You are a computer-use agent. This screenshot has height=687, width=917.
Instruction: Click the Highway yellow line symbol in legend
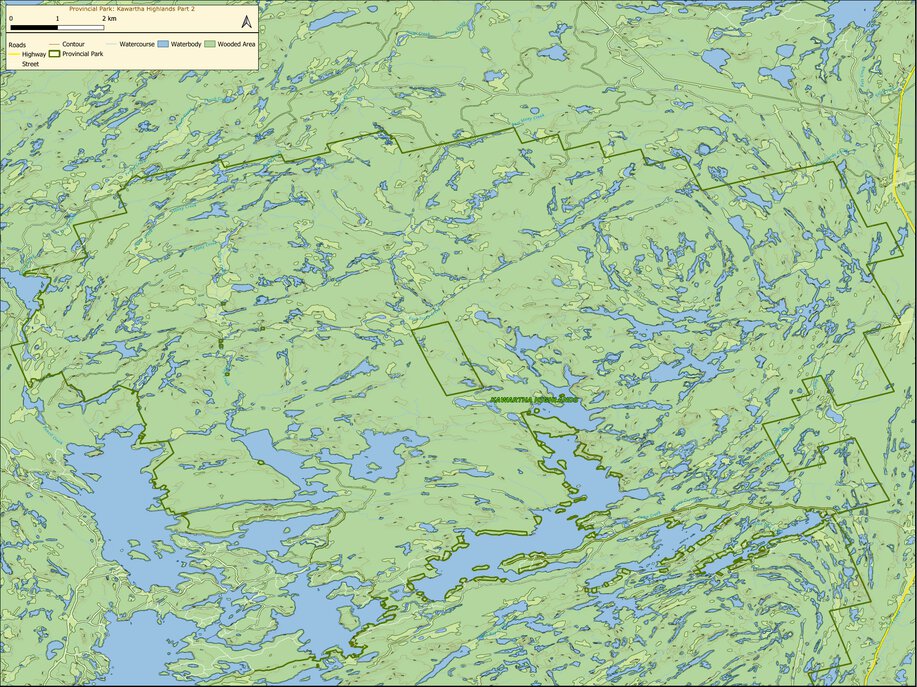point(14,54)
